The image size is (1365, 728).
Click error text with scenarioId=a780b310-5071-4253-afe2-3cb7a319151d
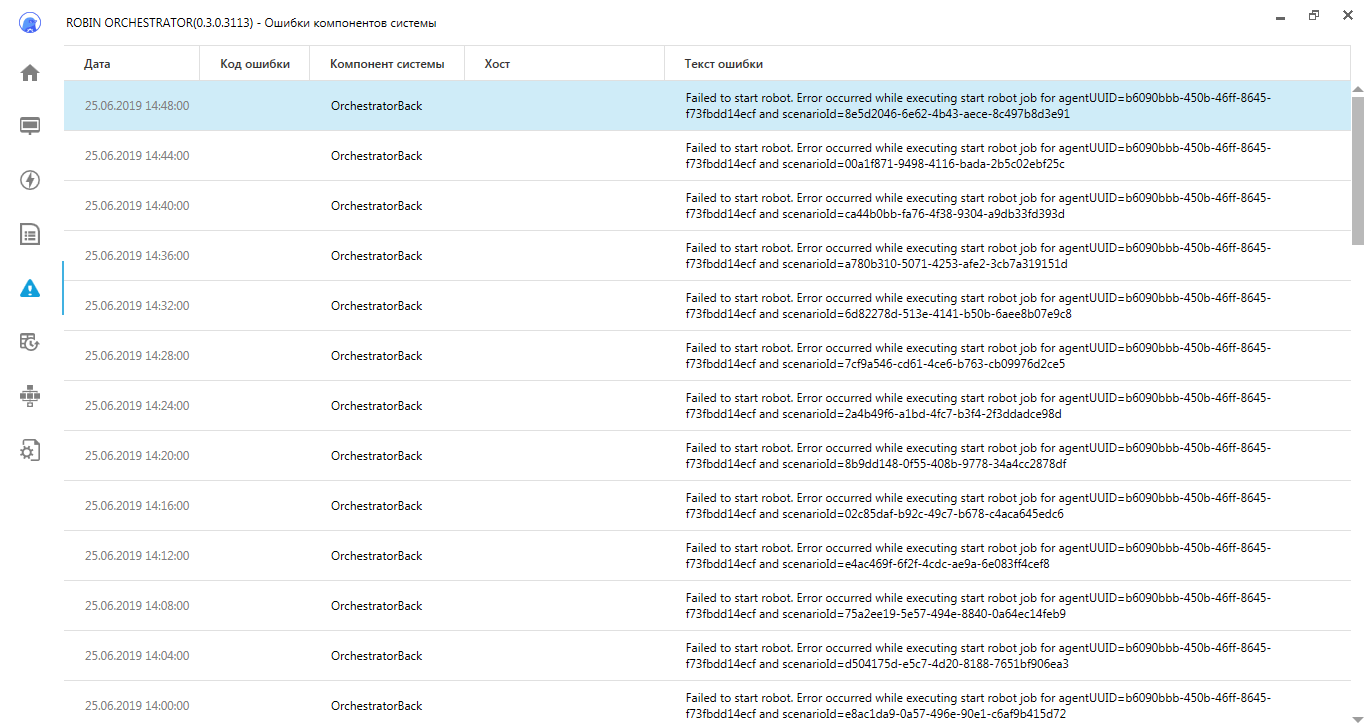coord(979,256)
